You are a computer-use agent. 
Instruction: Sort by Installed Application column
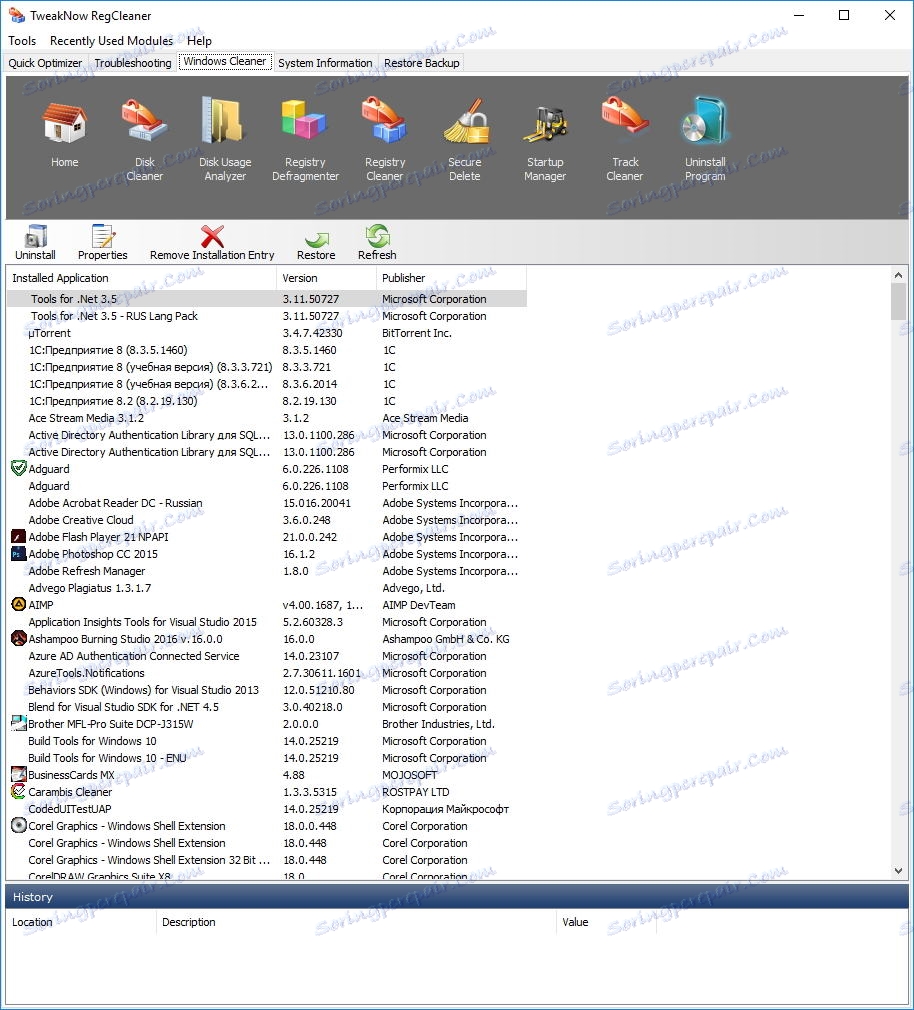coord(142,278)
